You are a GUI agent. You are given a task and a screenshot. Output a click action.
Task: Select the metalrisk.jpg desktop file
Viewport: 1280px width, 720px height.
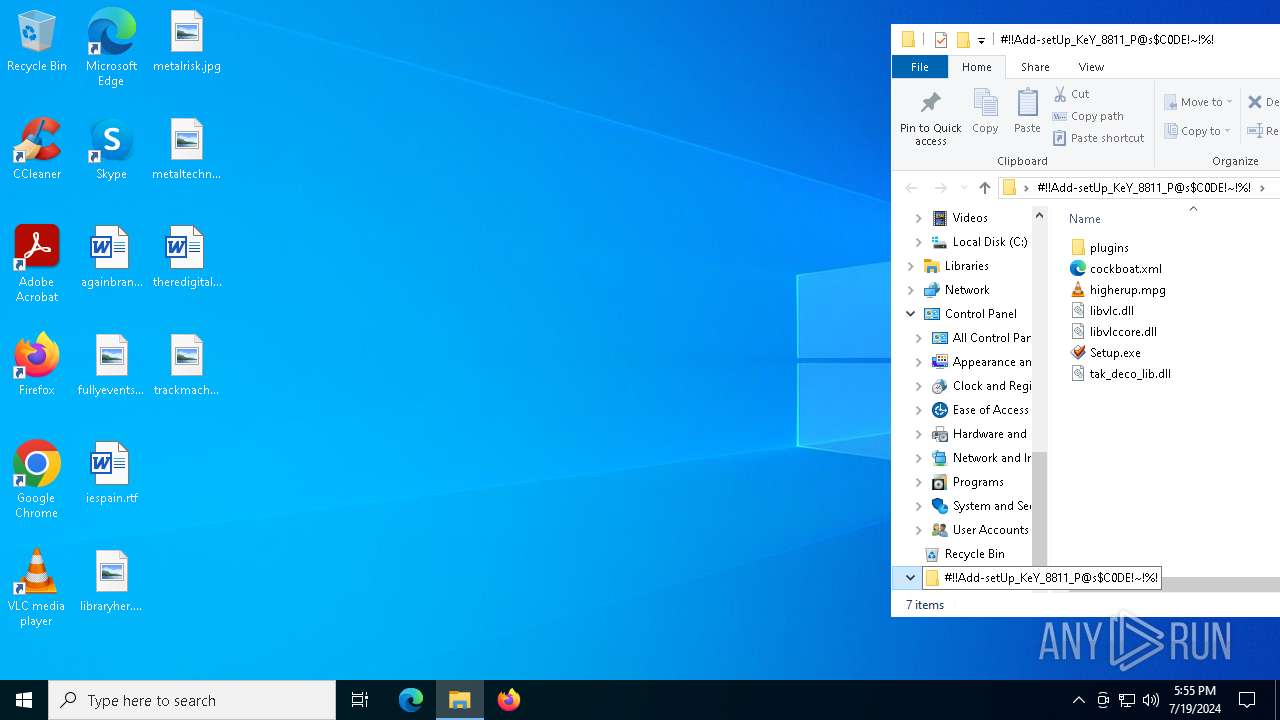(186, 42)
